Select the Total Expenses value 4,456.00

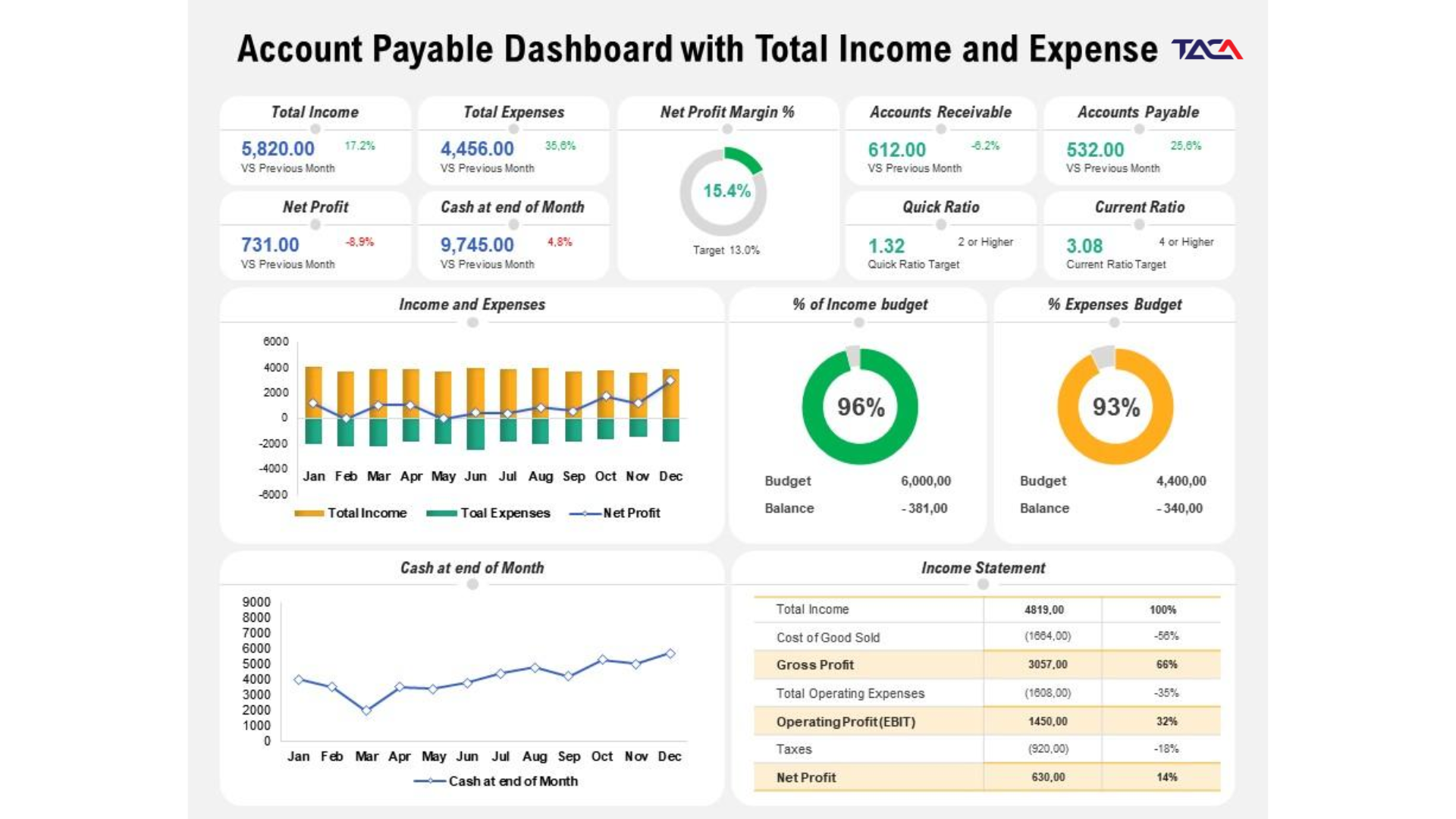[477, 149]
